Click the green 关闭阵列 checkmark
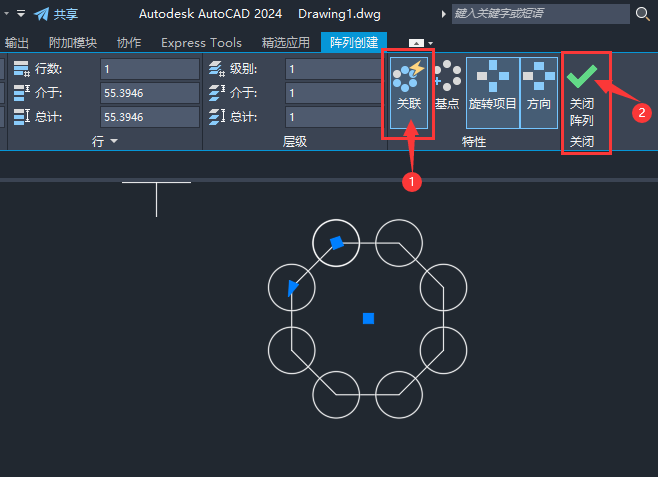658x477 pixels. coord(582,76)
